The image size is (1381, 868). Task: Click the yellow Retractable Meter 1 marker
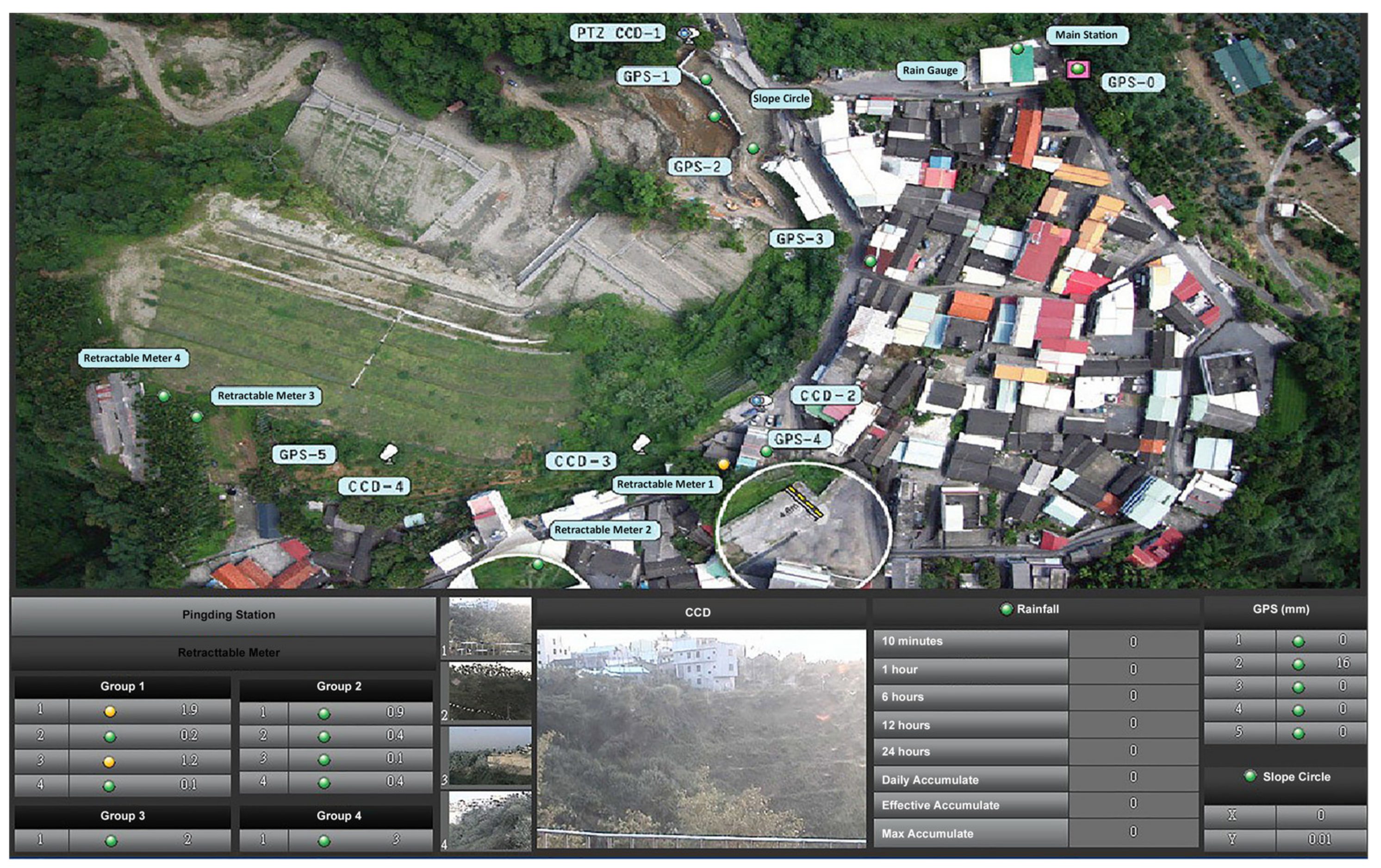724,465
